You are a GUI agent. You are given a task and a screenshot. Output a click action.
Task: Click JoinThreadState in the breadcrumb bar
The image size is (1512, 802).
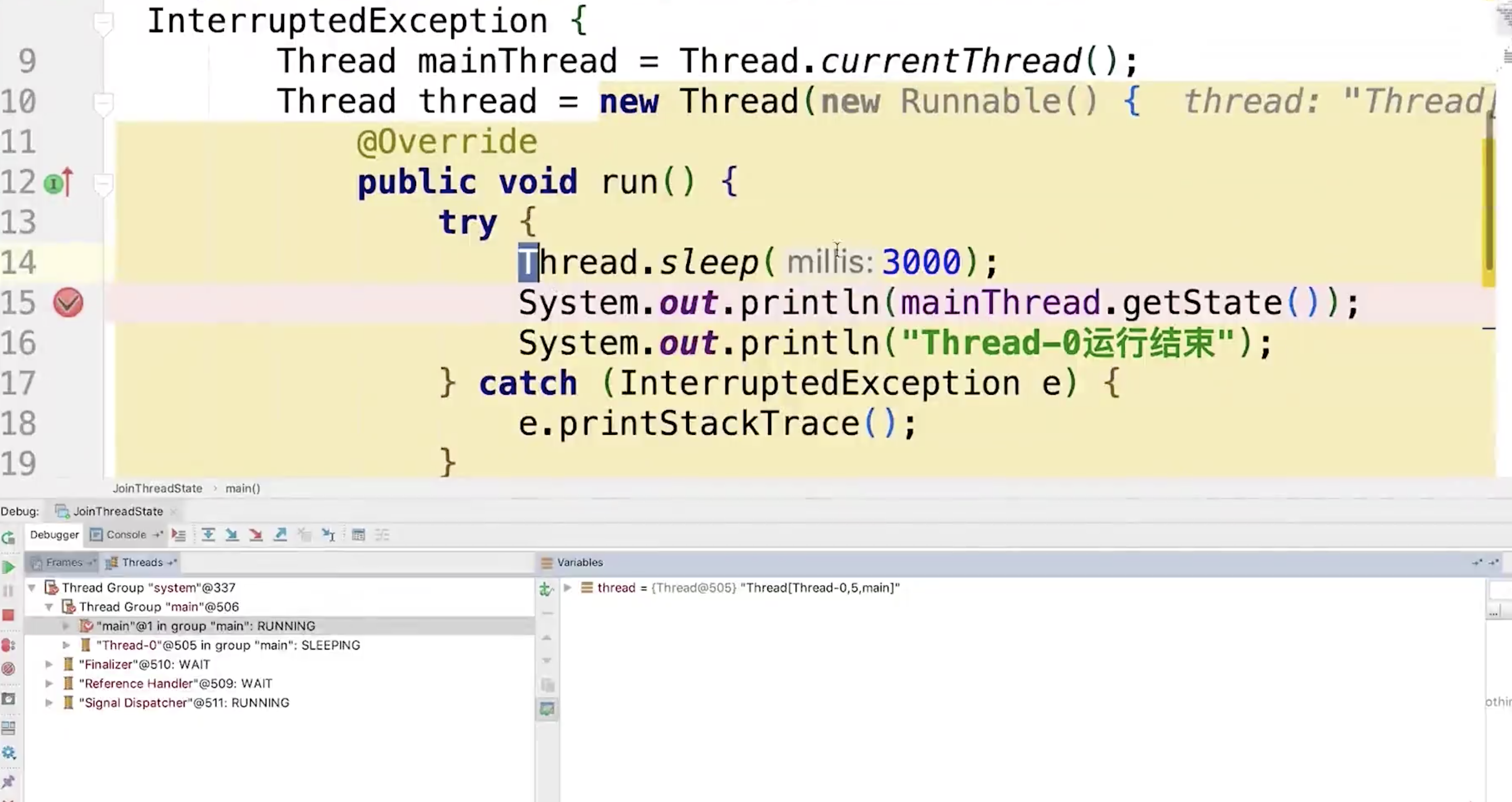[x=157, y=488]
